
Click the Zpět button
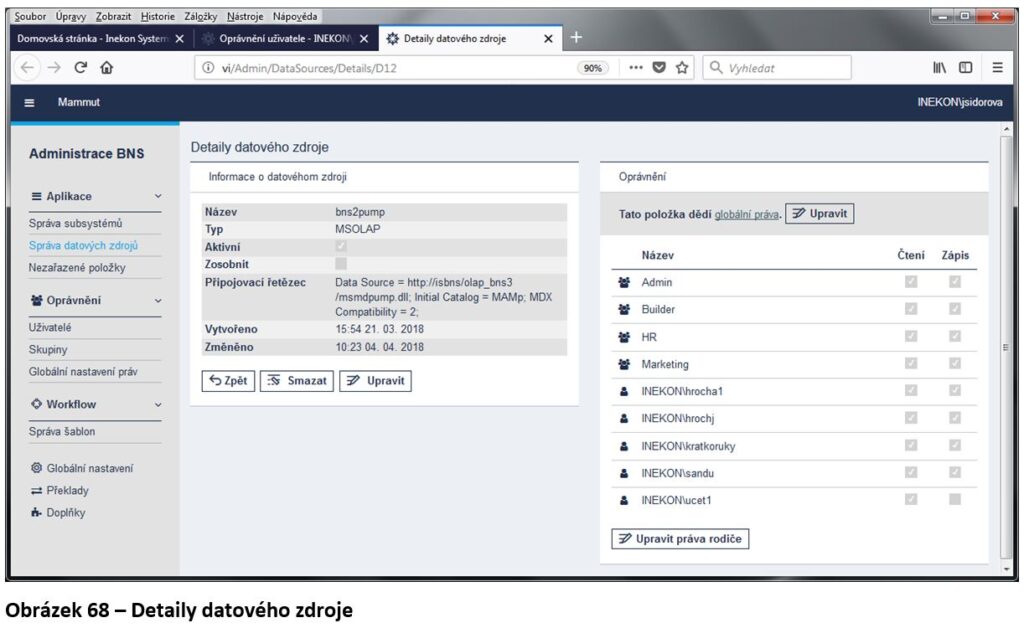[x=229, y=381]
